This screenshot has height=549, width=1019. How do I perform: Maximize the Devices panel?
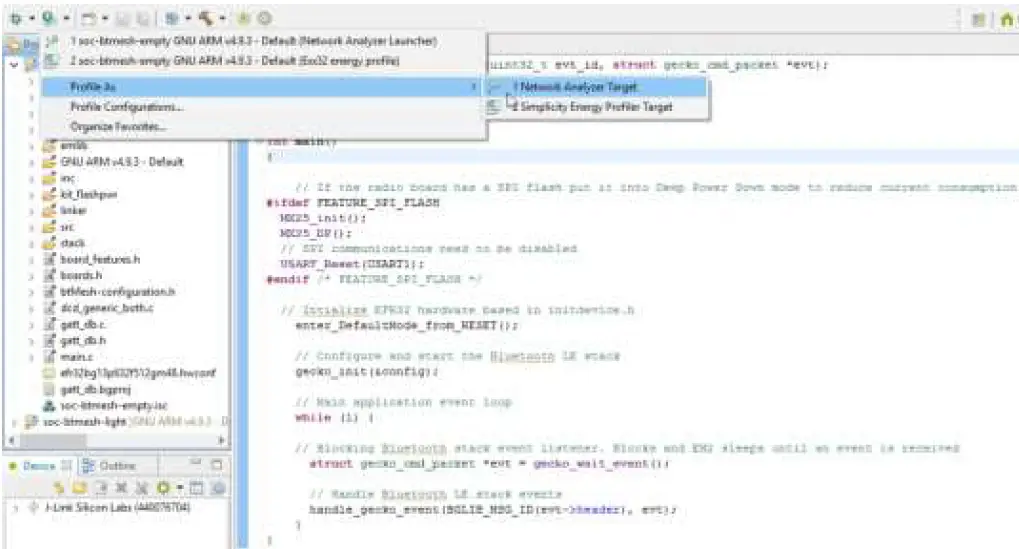pyautogui.click(x=217, y=465)
